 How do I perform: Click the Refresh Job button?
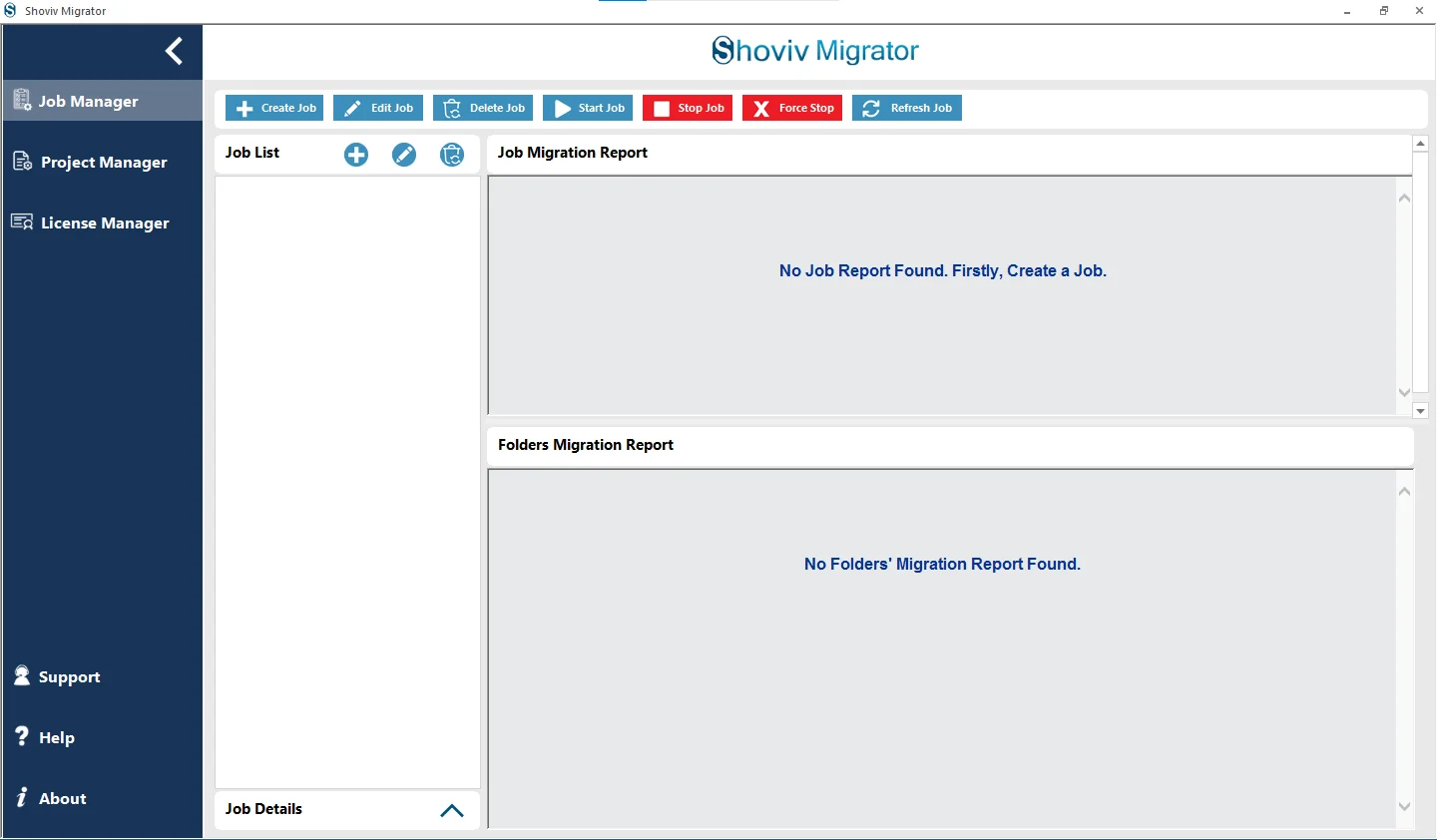(907, 108)
